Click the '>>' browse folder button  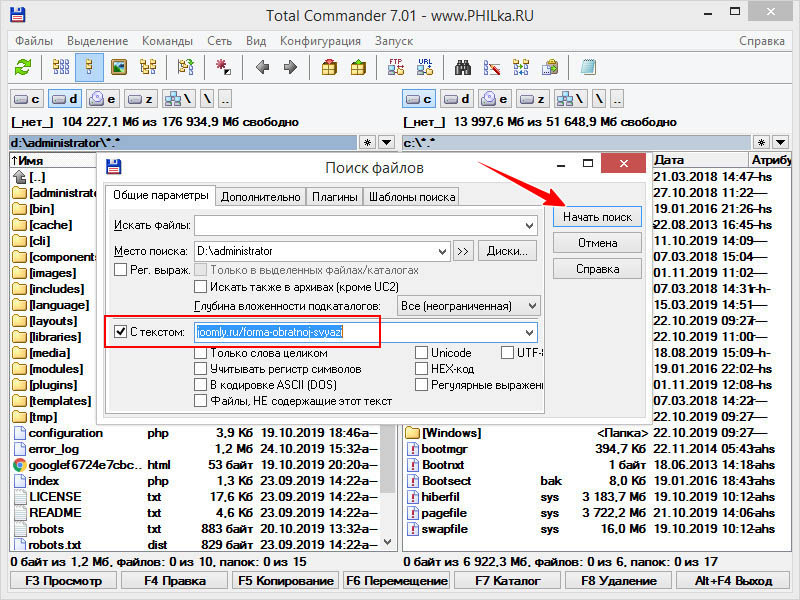point(463,251)
